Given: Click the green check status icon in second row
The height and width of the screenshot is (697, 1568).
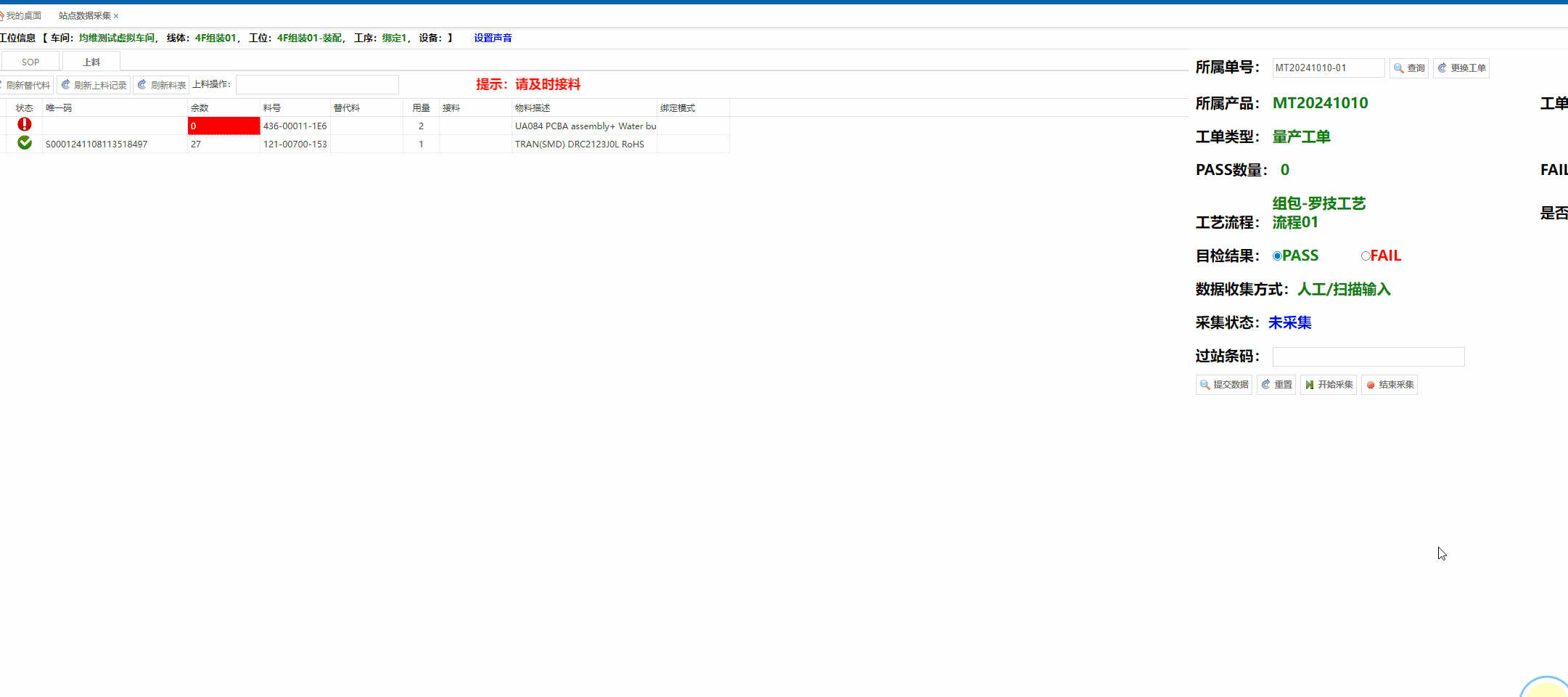Looking at the screenshot, I should (x=24, y=142).
